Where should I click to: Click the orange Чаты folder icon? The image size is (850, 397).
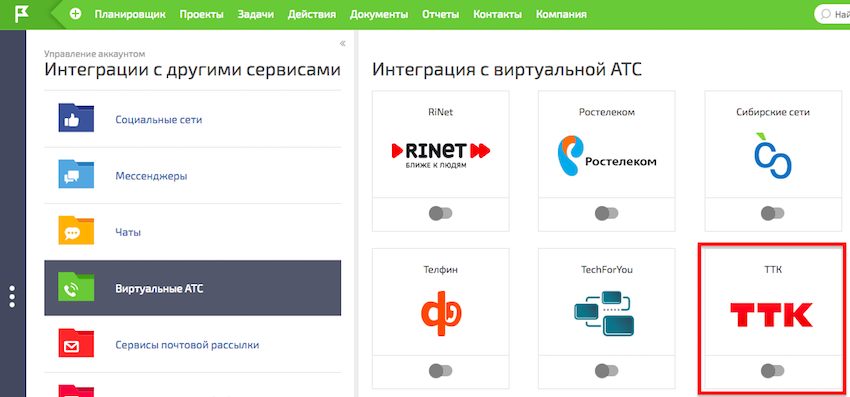click(76, 232)
